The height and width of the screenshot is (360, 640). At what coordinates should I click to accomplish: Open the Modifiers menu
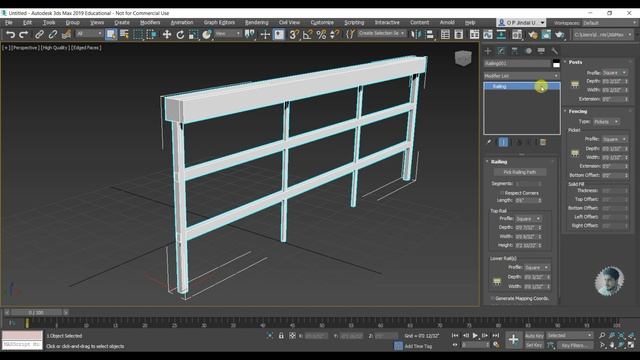[x=150, y=22]
